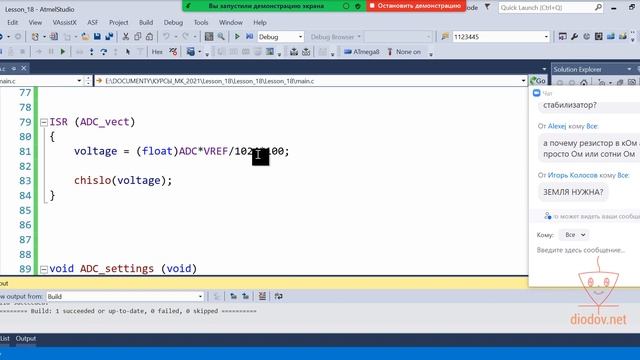Click the Stop screen sharing red button

(416, 6)
